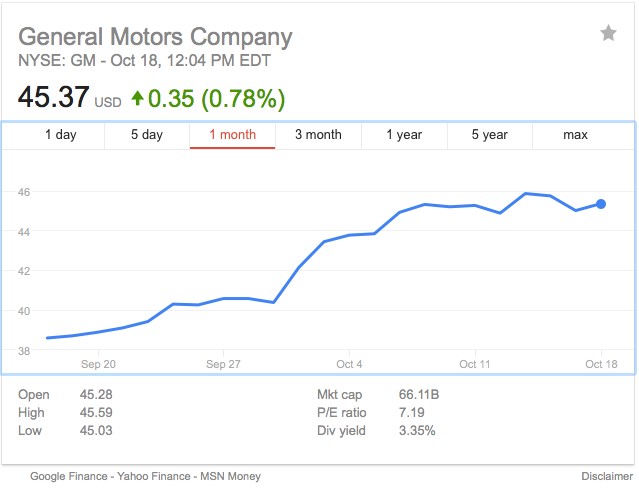
Task: Switch to 1 year view
Action: (x=404, y=135)
